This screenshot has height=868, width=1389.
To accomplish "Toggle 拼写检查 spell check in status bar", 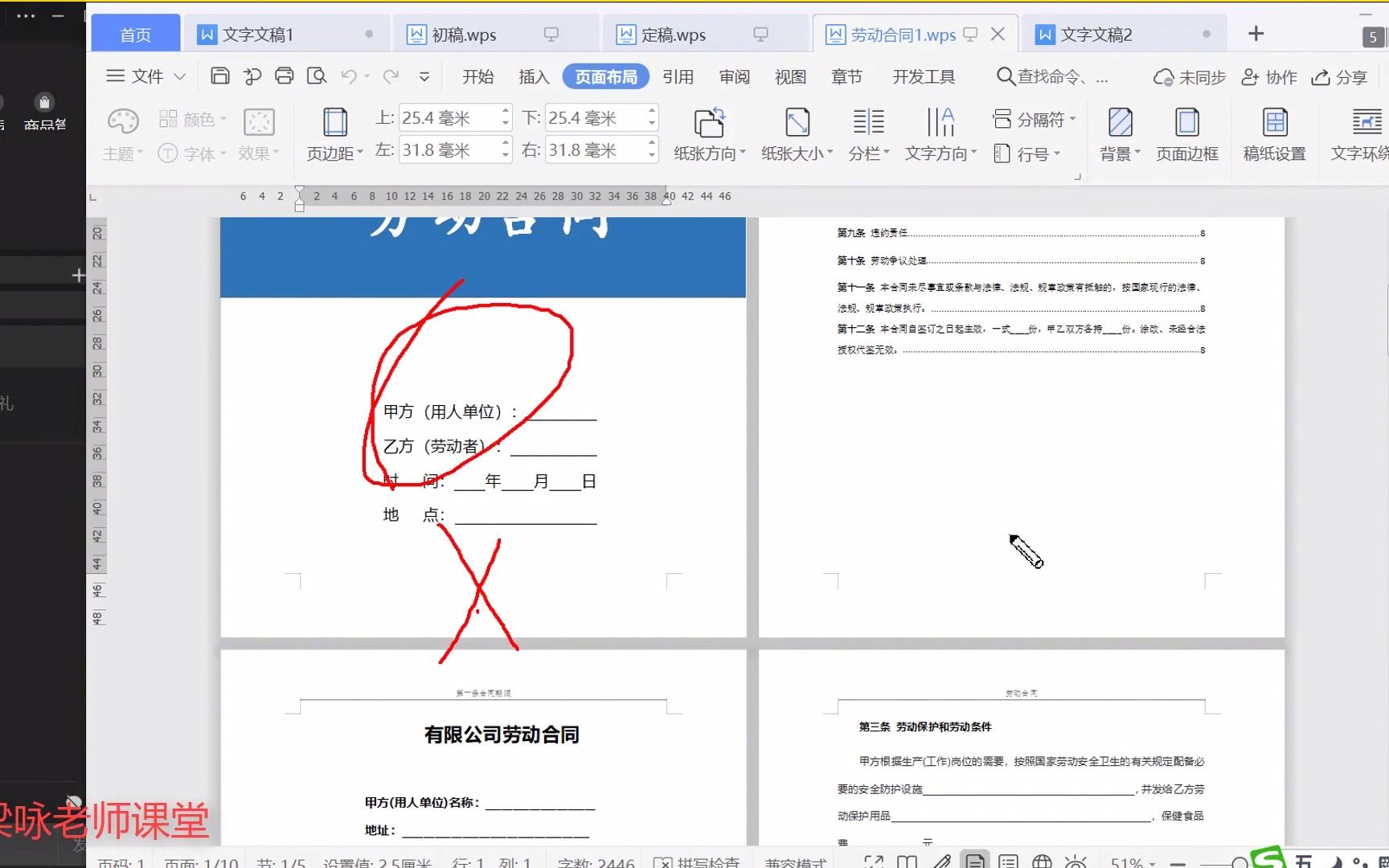I will click(699, 862).
